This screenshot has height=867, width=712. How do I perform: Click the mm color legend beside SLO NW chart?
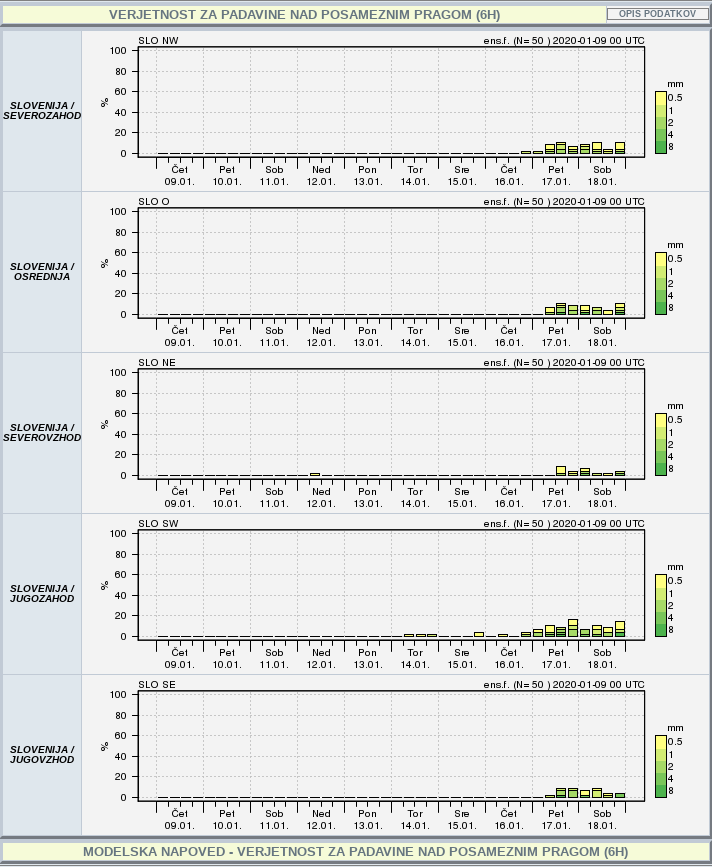point(661,122)
